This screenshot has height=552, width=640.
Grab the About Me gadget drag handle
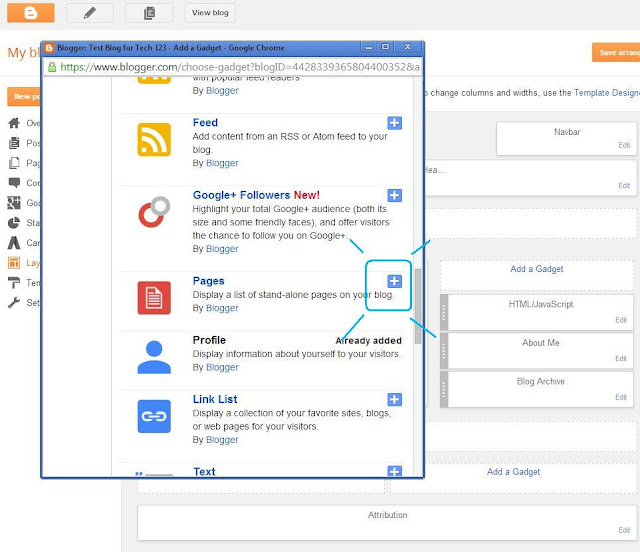tap(444, 351)
